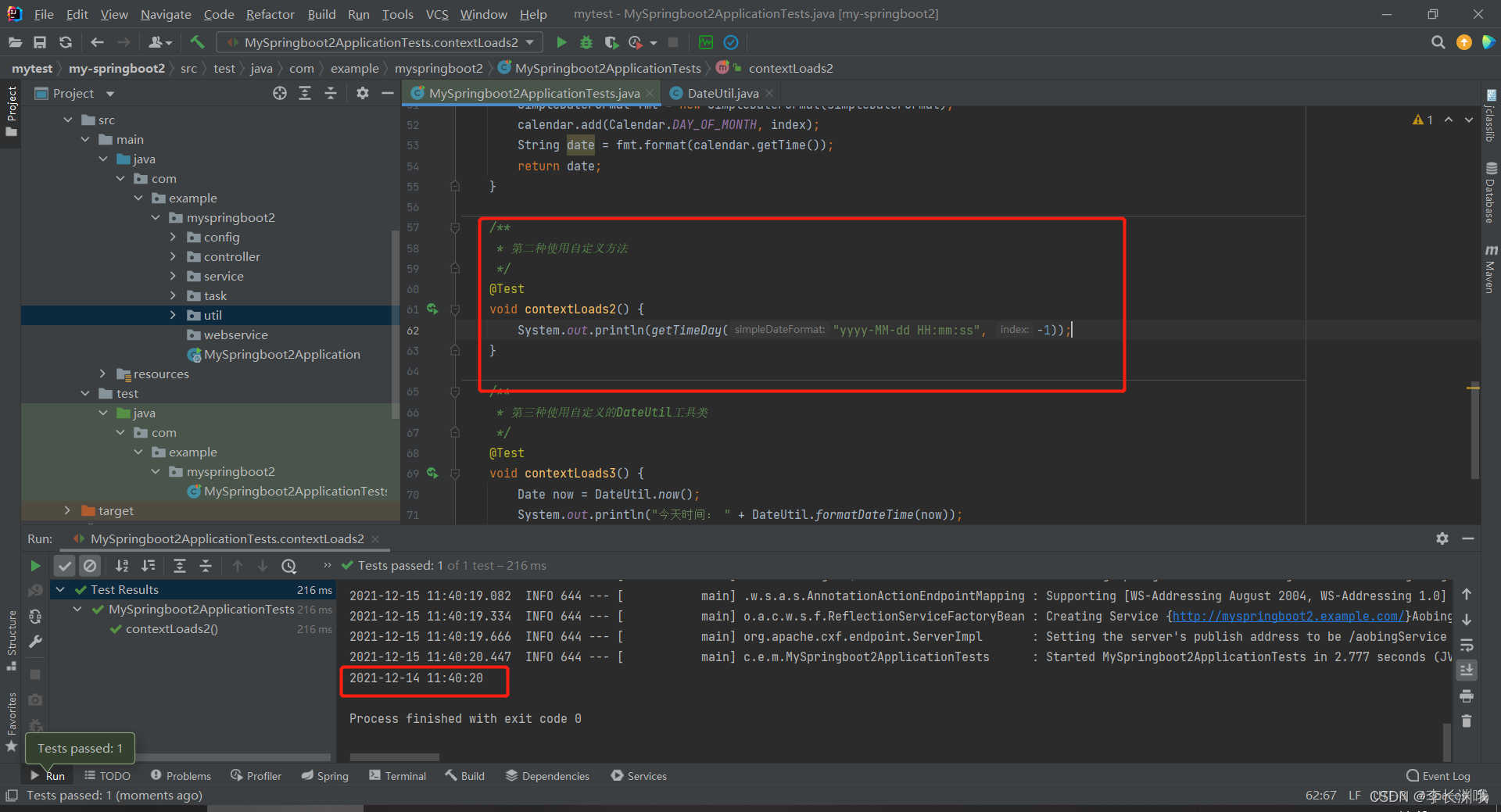Open the Maven tool window on the right
Image resolution: width=1501 pixels, height=812 pixels.
[x=1492, y=270]
